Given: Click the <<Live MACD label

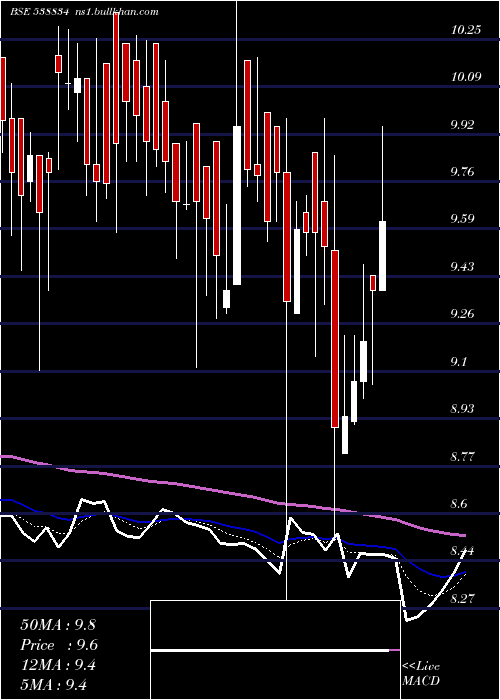Looking at the screenshot, I should 421,673.
